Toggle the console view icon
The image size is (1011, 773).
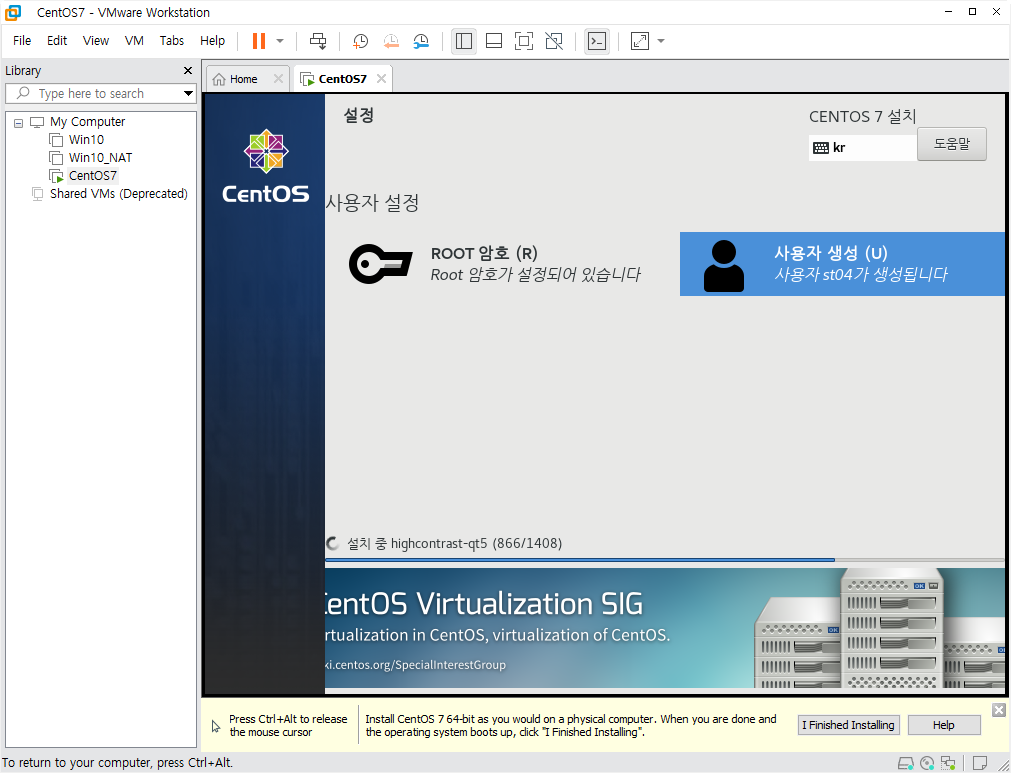pyautogui.click(x=597, y=41)
